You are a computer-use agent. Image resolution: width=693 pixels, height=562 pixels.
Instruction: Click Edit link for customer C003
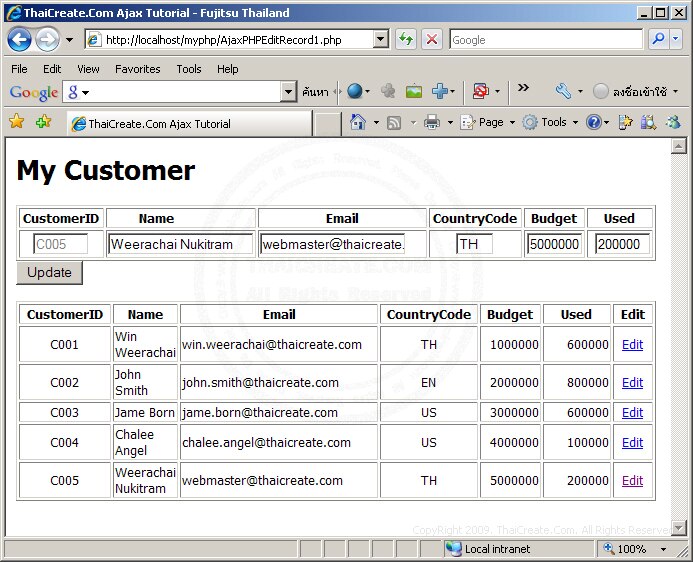click(632, 413)
